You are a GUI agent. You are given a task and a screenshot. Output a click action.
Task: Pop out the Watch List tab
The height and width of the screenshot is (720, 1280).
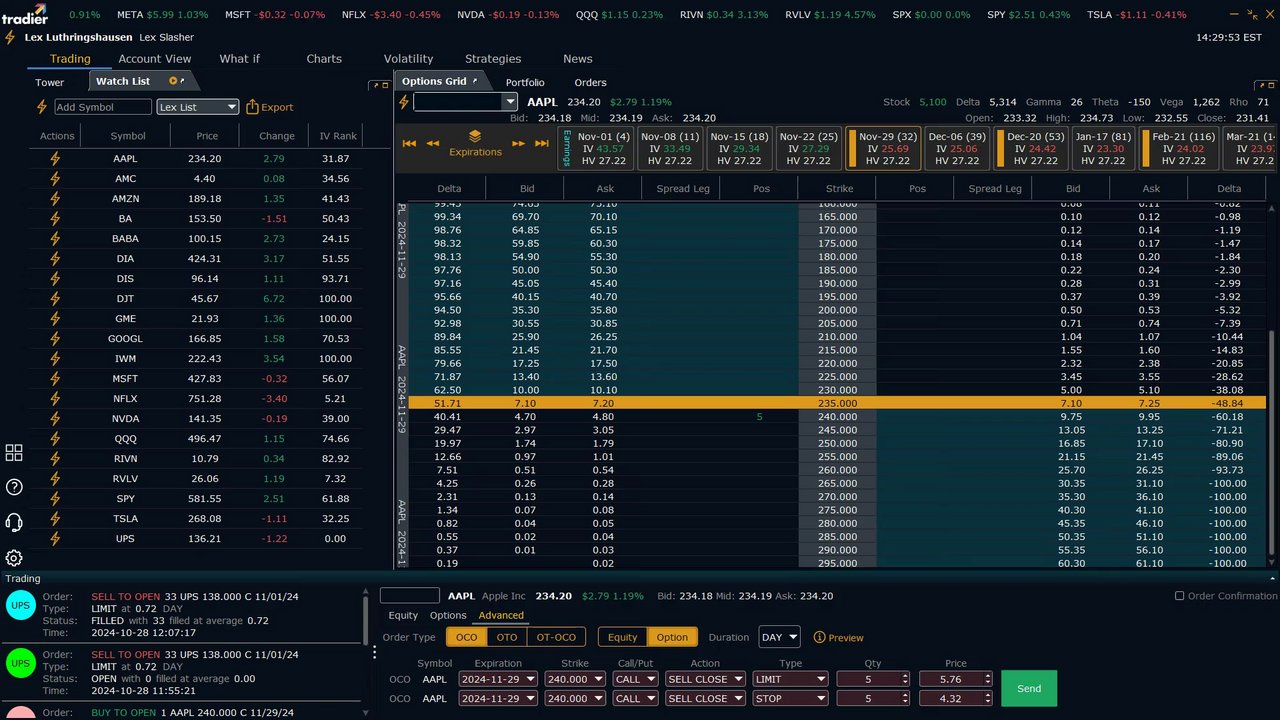[183, 80]
